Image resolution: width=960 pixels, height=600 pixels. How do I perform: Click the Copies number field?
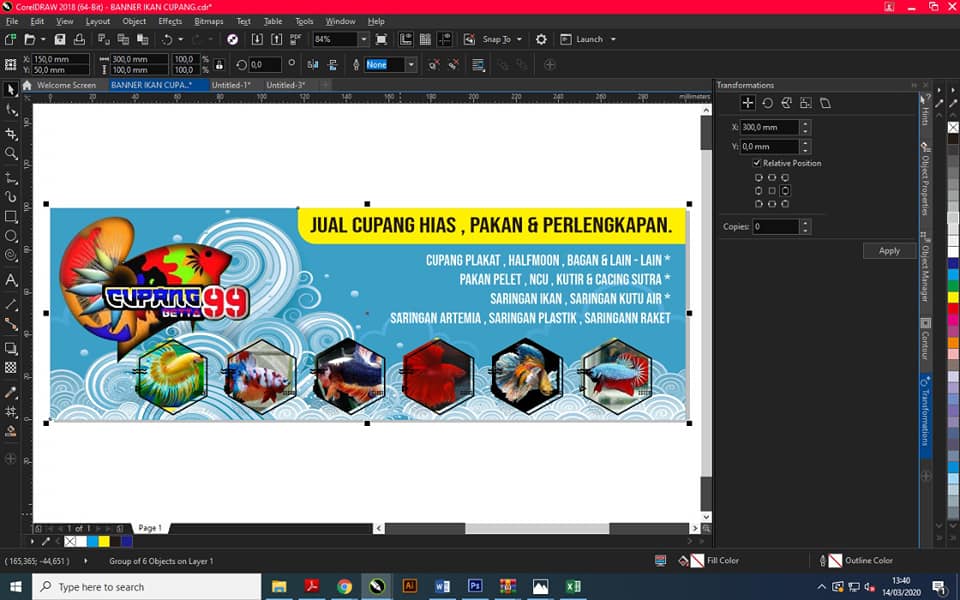tap(776, 227)
